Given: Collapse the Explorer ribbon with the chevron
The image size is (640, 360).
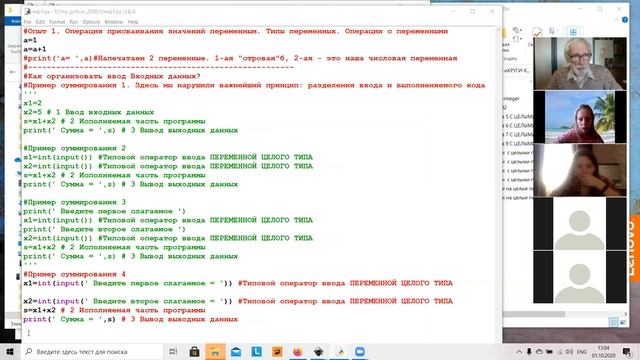Looking at the screenshot, I should click(x=616, y=20).
